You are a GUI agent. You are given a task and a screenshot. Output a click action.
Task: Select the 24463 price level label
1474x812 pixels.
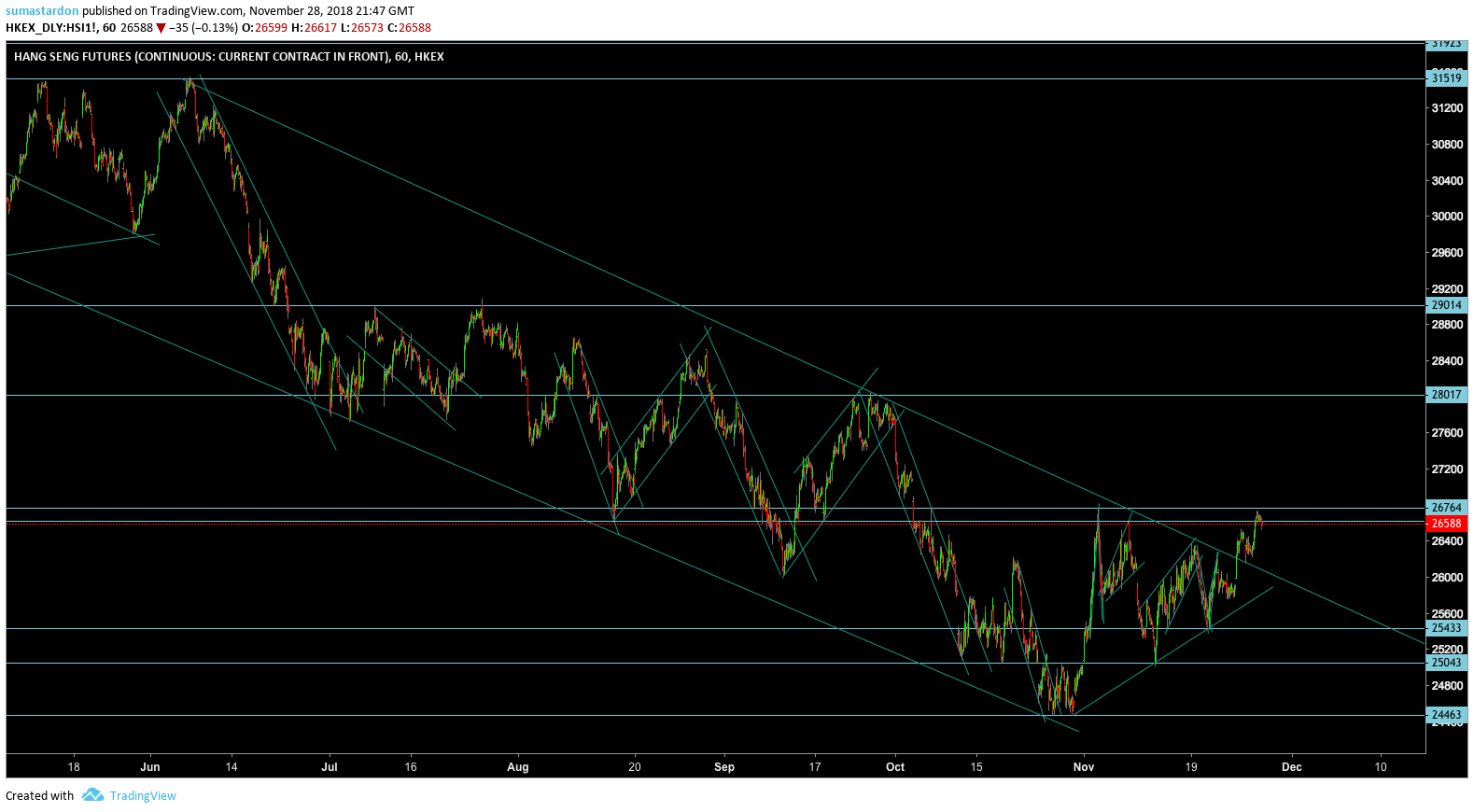point(1447,715)
